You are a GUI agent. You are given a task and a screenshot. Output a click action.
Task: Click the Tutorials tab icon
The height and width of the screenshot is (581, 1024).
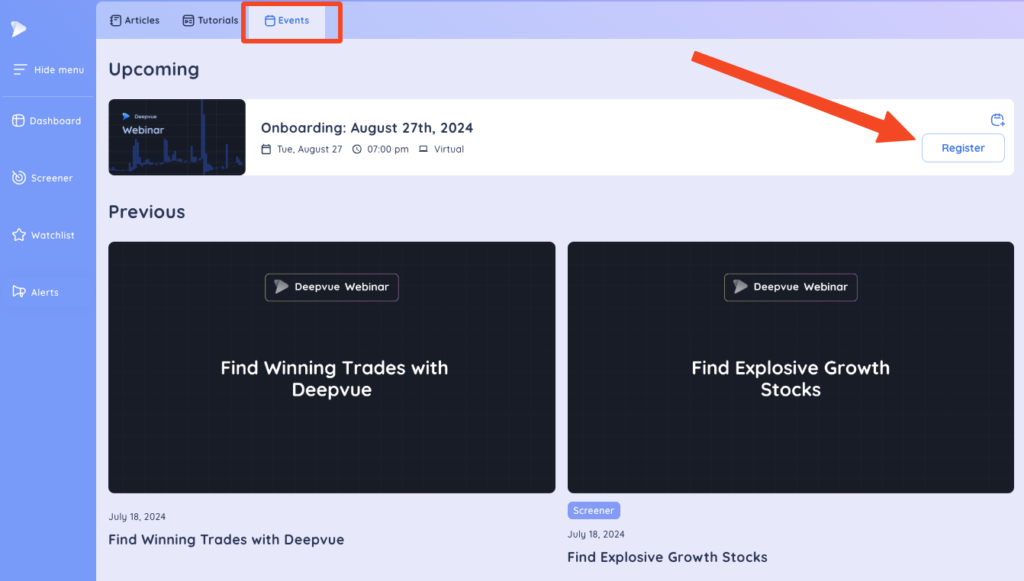click(188, 20)
